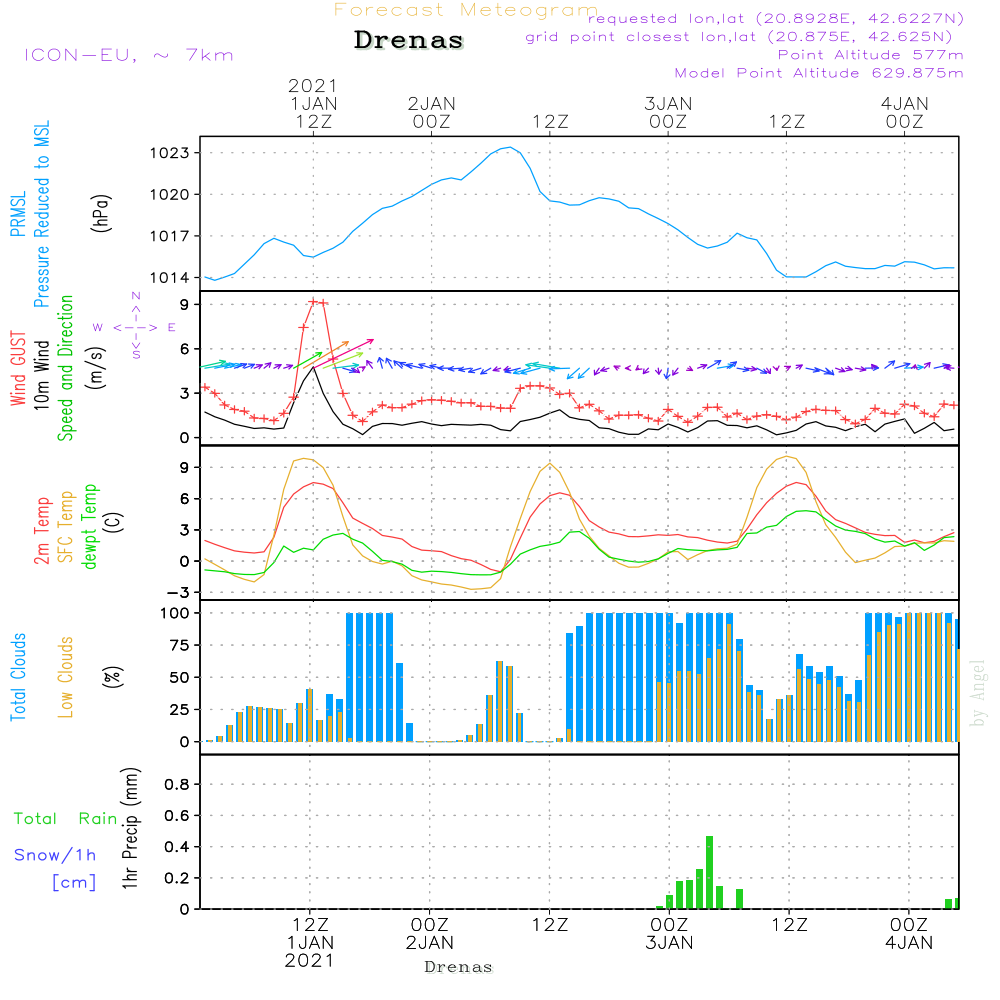
Task: Click the "ICON-EU, ~ 7km" model label
Action: (129, 55)
